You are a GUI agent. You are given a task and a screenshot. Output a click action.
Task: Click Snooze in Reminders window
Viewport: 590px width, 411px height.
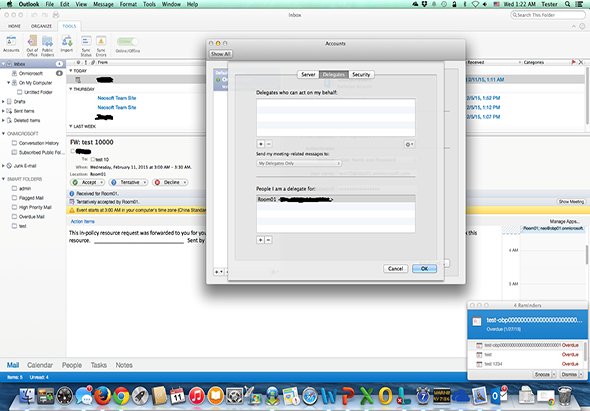coord(542,374)
